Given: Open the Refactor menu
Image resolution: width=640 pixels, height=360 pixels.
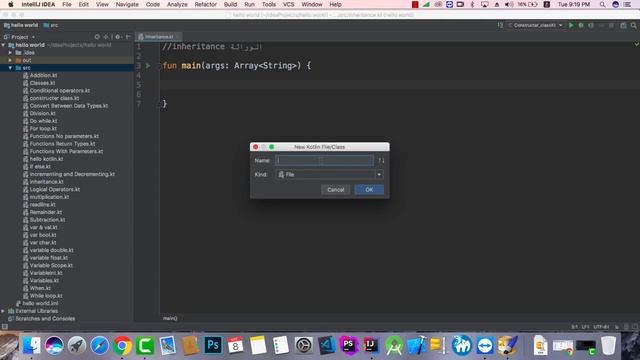Looking at the screenshot, I should (x=205, y=4).
